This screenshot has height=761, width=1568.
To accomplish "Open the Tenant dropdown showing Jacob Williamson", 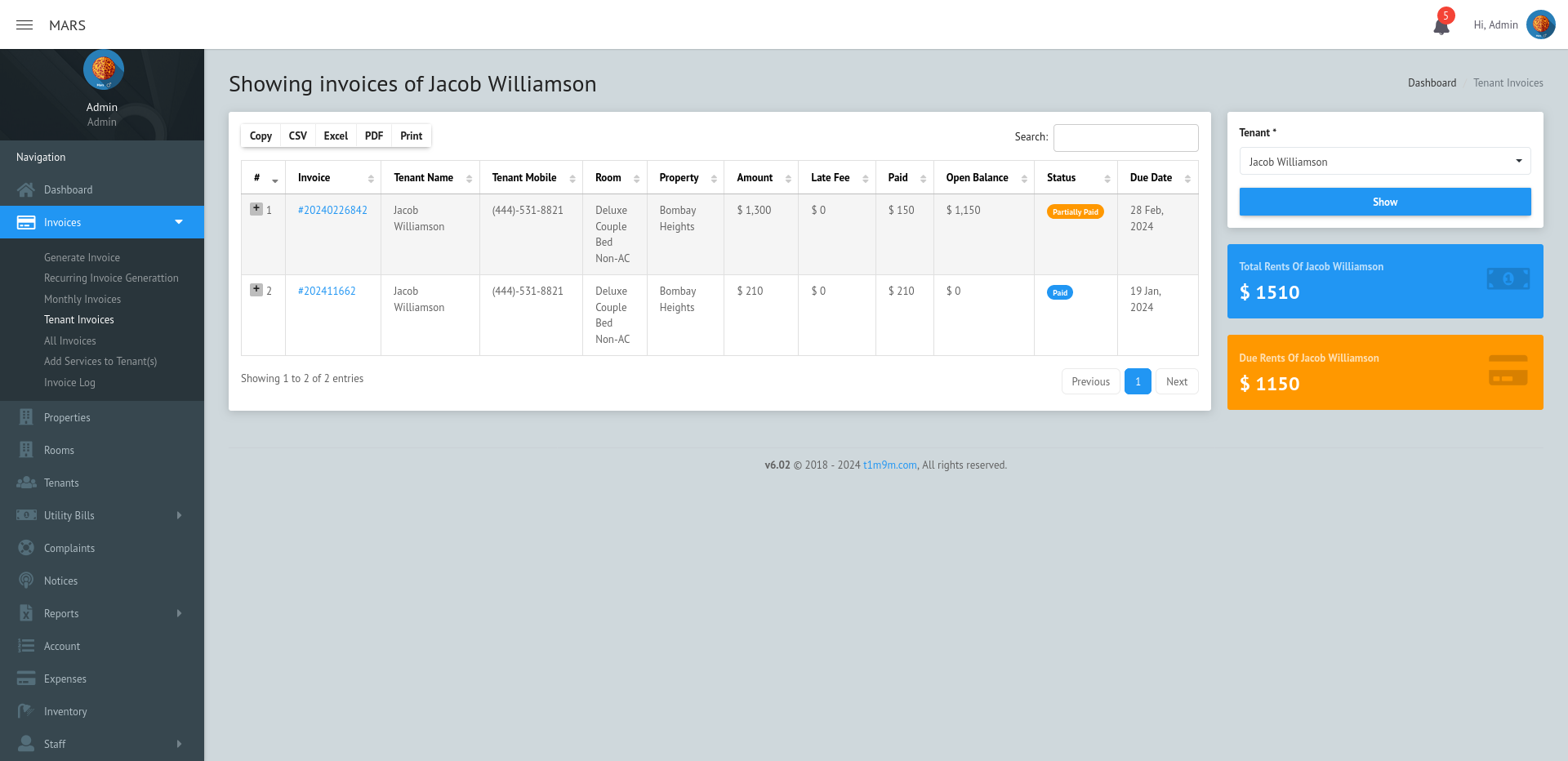I will click(1384, 162).
